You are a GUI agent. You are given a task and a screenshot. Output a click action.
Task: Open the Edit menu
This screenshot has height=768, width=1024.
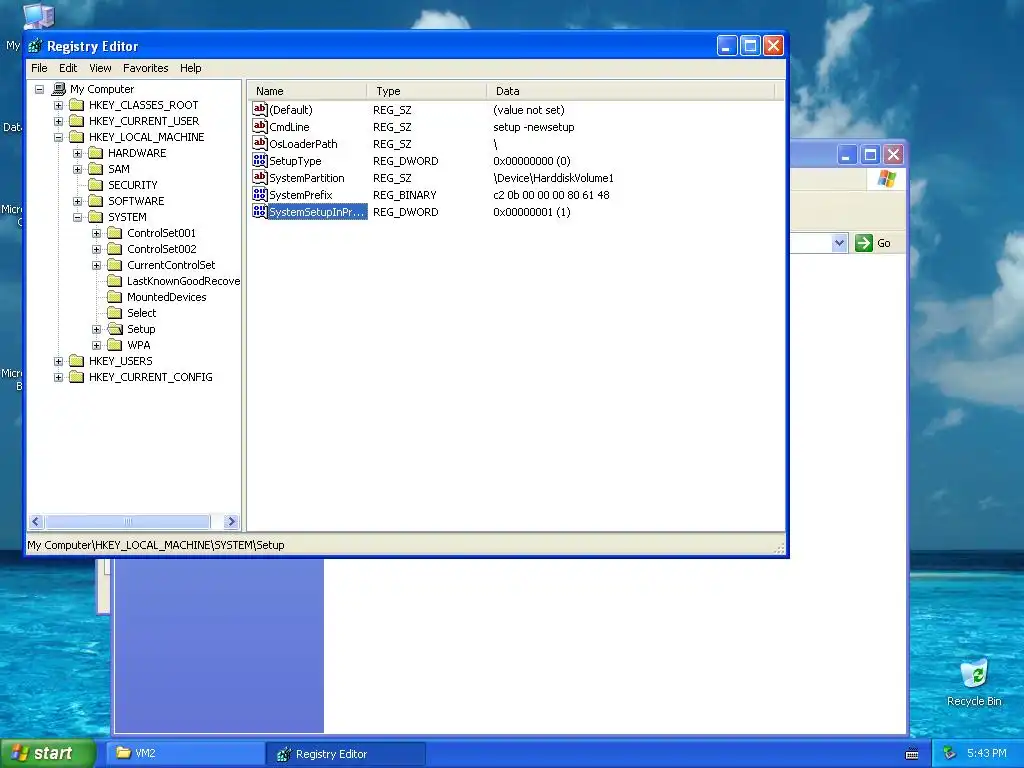coord(68,68)
